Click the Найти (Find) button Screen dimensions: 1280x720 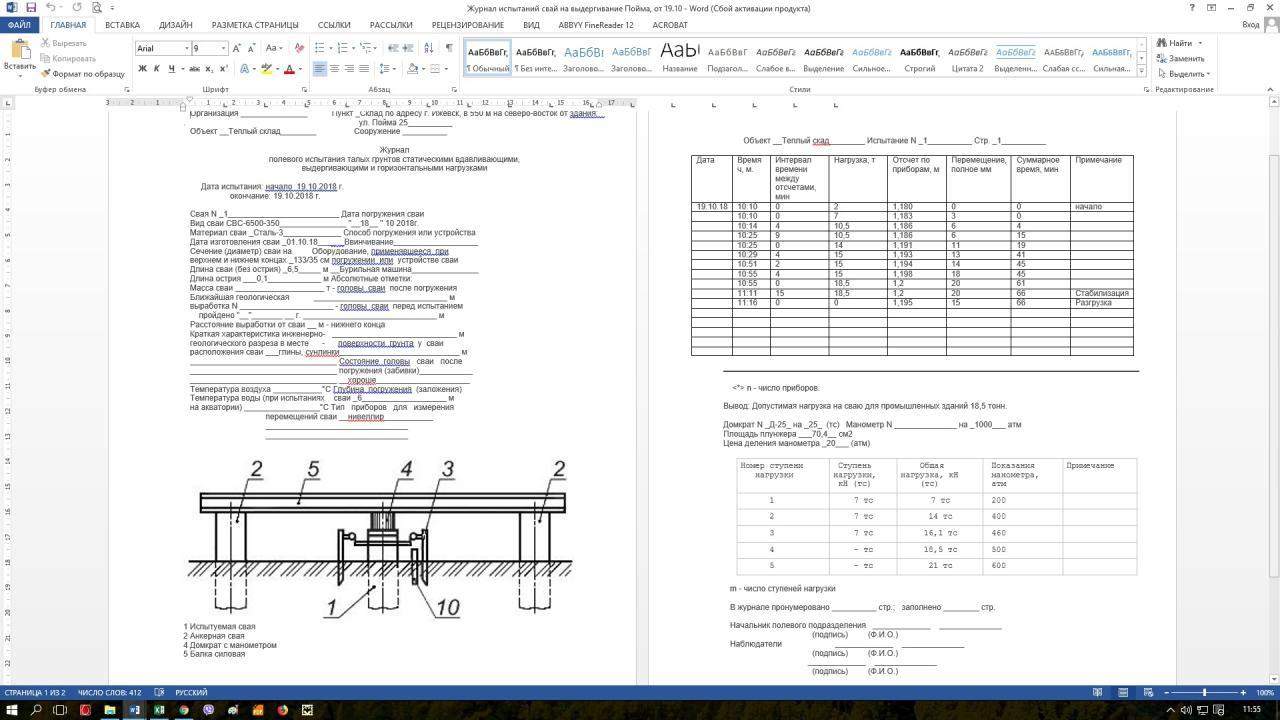(x=1178, y=43)
